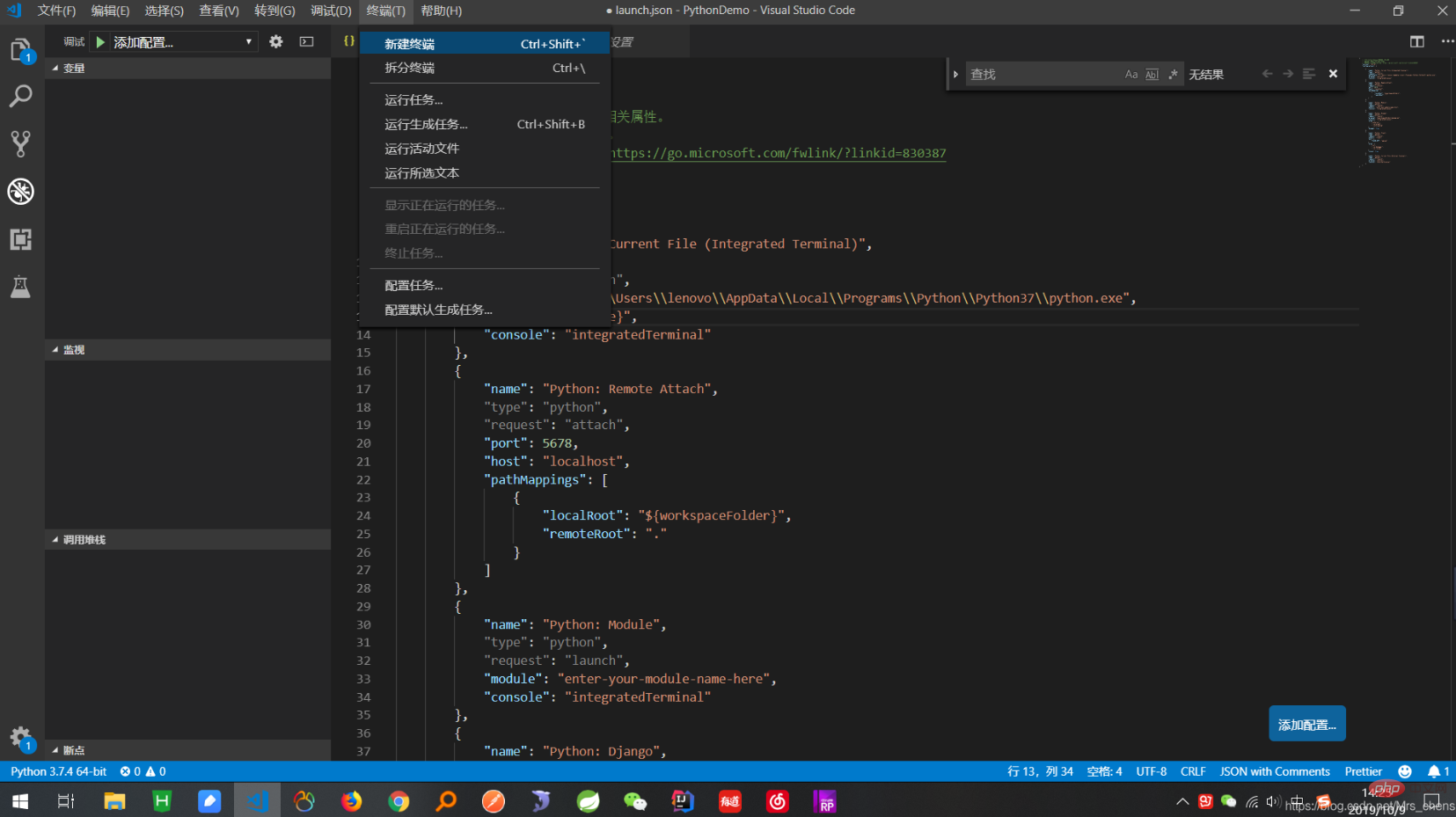Viewport: 1456px width, 817px height.
Task: Toggle Match Case in find widget
Action: pyautogui.click(x=1130, y=75)
